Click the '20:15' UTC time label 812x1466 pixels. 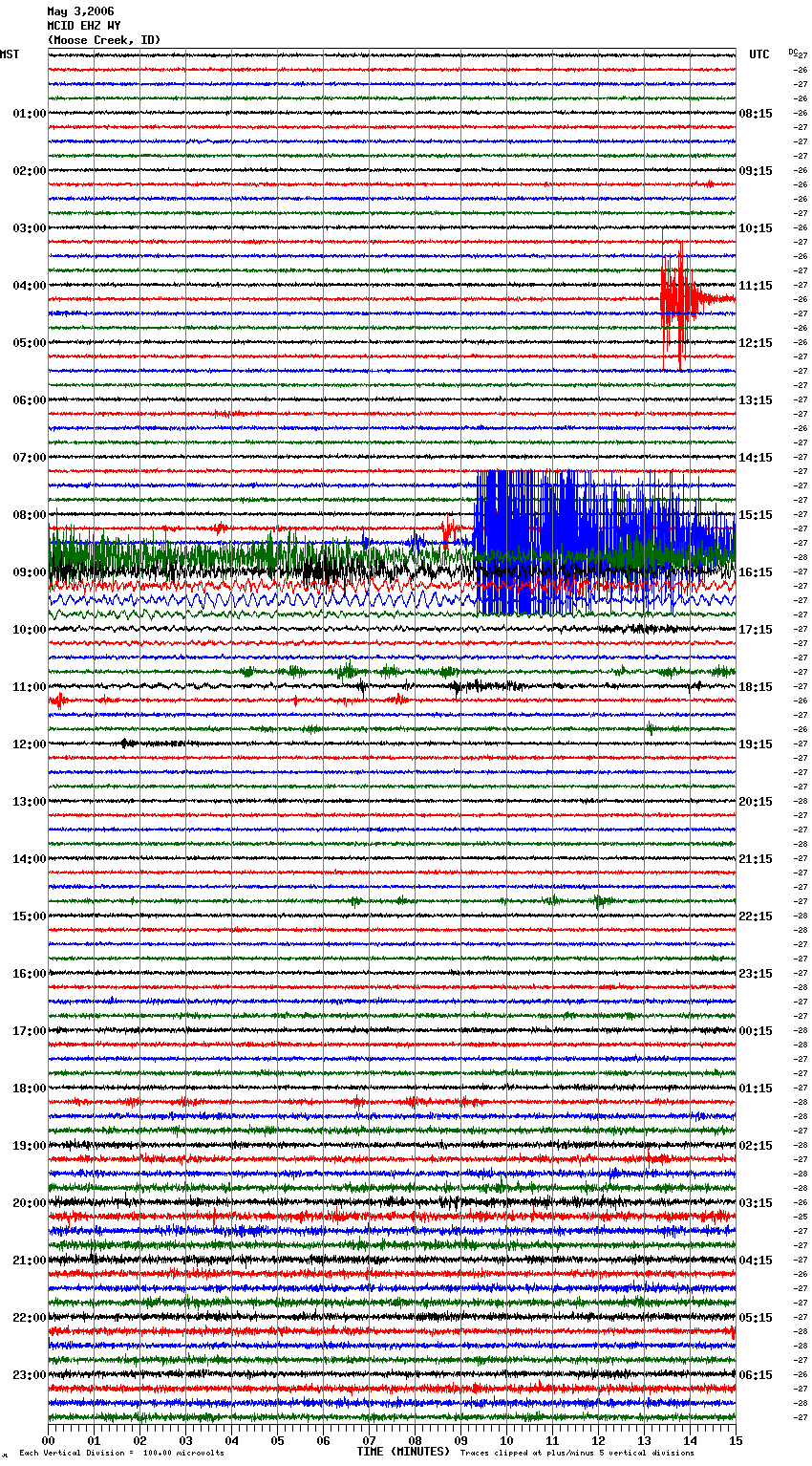click(x=756, y=802)
